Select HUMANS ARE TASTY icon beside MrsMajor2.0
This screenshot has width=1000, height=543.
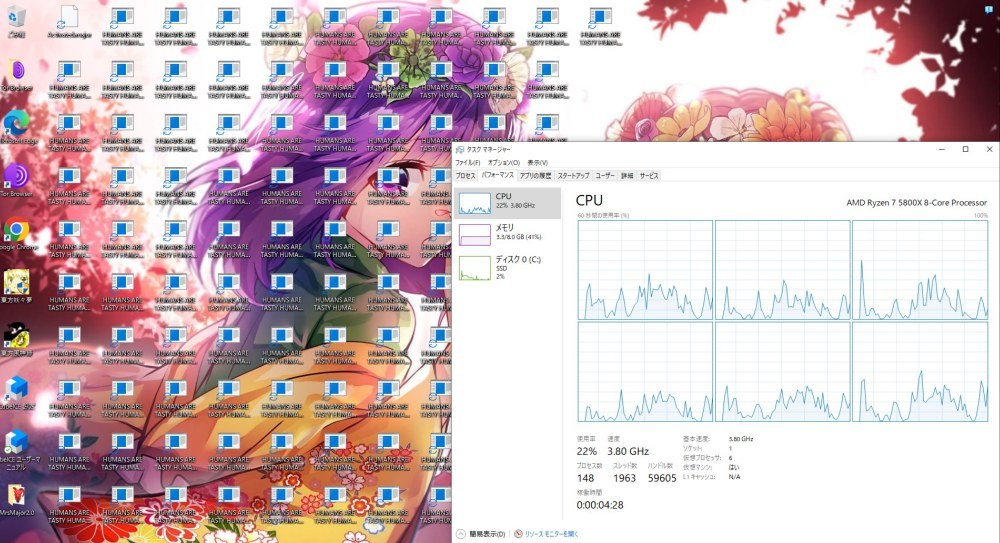point(69,503)
